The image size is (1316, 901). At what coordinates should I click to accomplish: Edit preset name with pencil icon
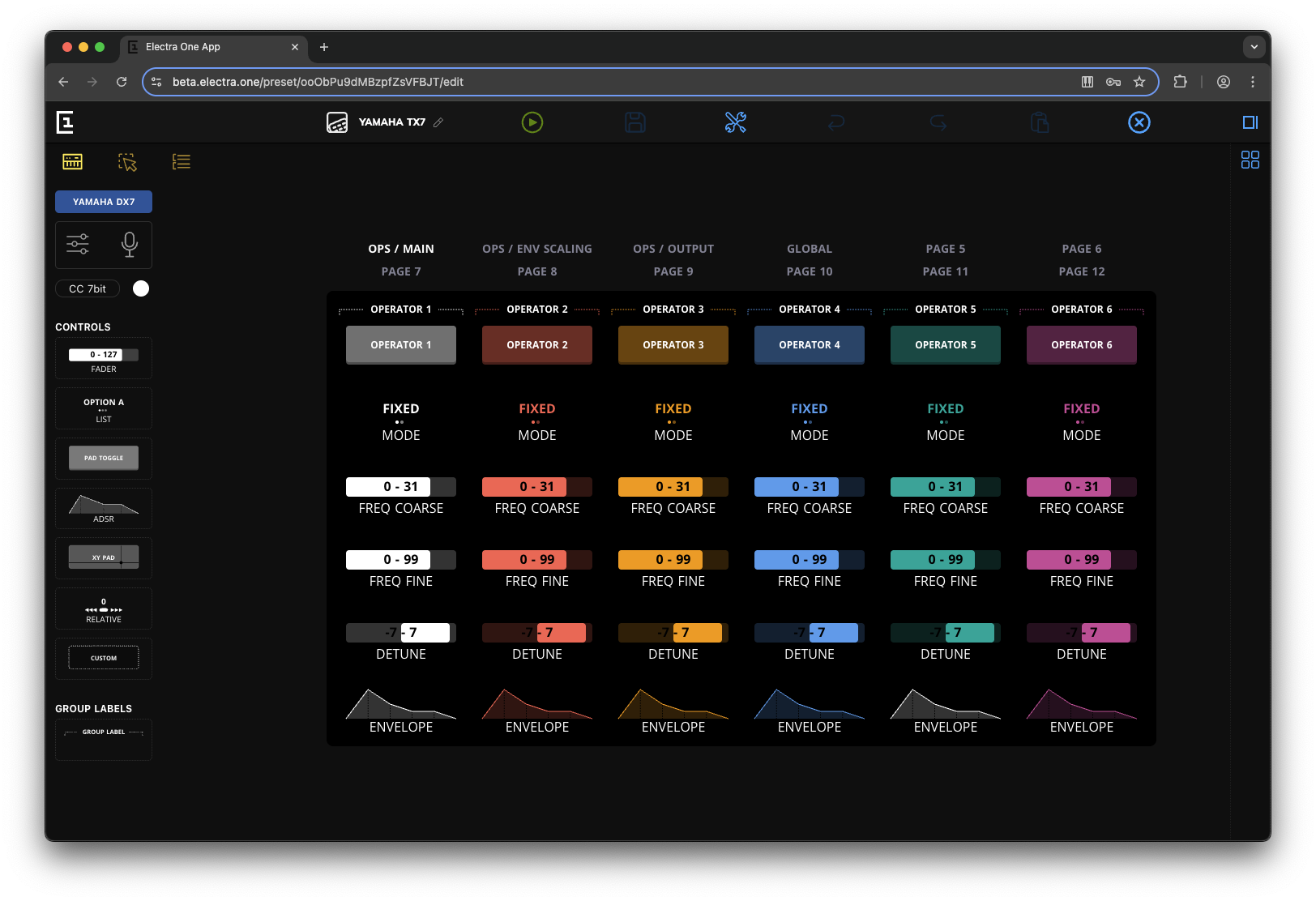tap(438, 122)
